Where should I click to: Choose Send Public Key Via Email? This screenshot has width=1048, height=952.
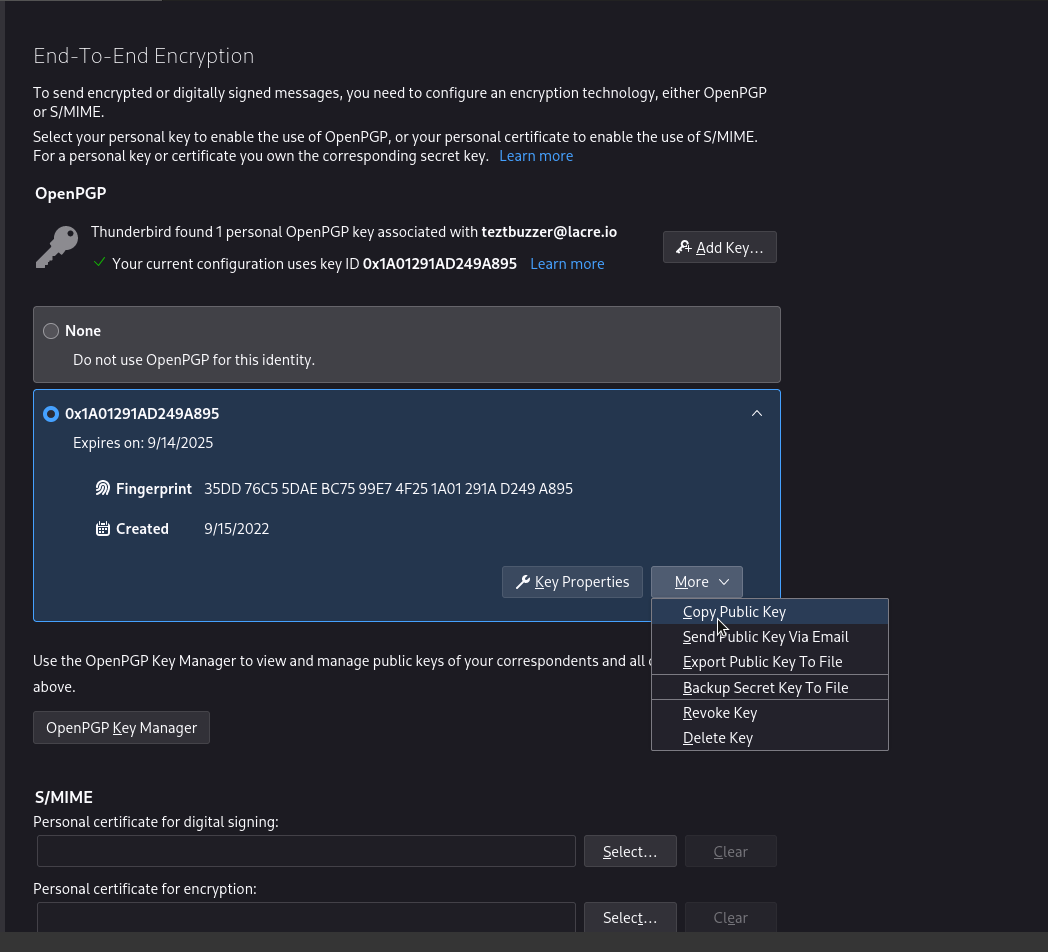tap(770, 636)
